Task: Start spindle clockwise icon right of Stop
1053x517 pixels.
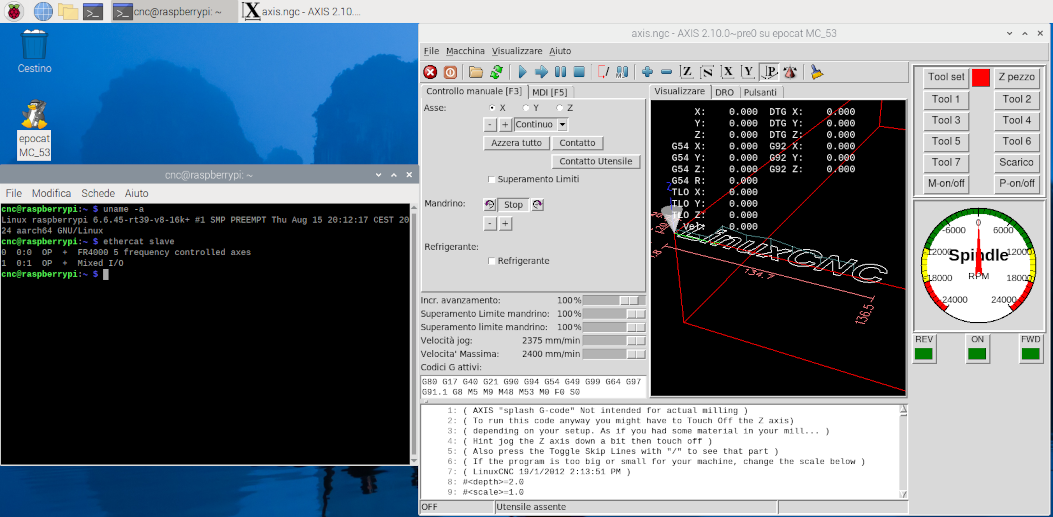Action: tap(537, 205)
